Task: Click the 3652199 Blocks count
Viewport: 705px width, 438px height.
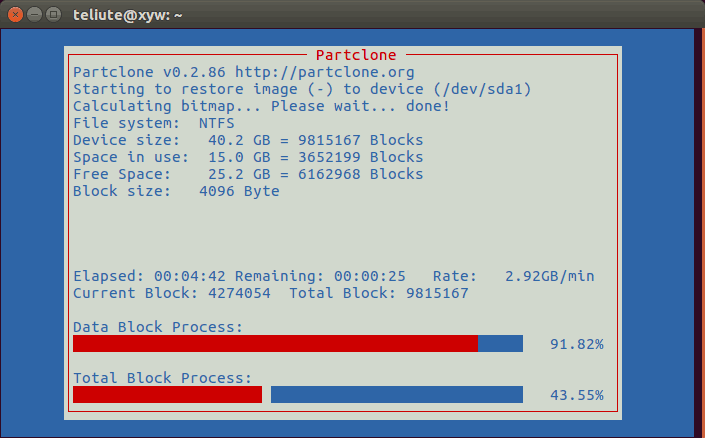Action: click(361, 157)
